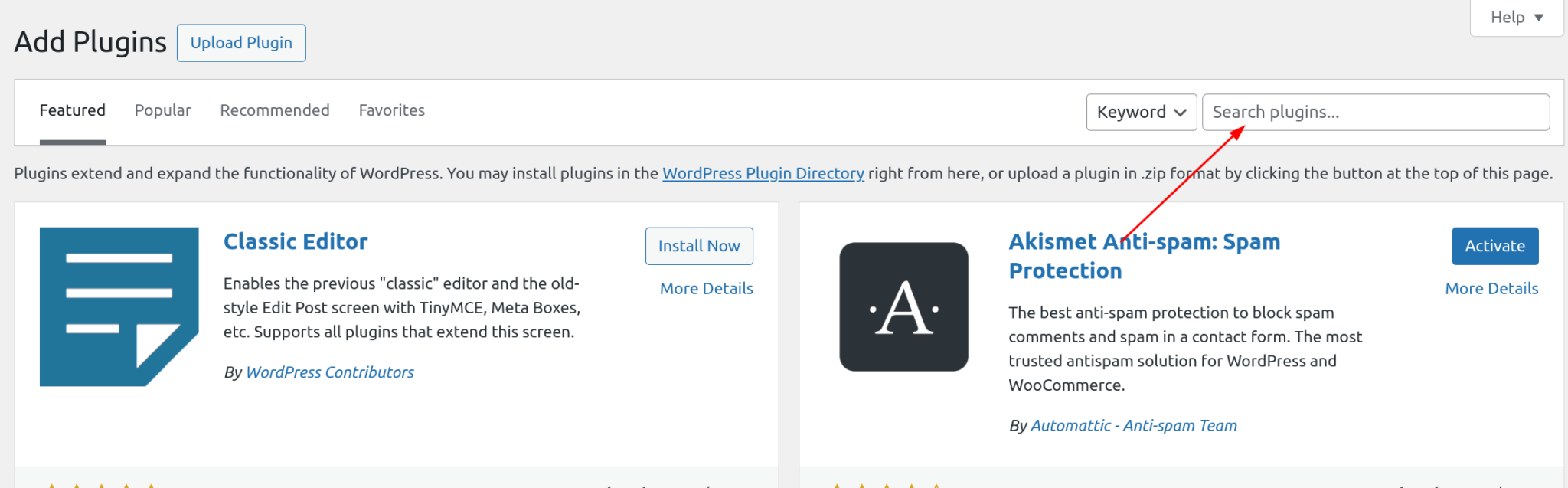This screenshot has width=1568, height=488.
Task: Expand the Help panel
Action: (x=1516, y=17)
